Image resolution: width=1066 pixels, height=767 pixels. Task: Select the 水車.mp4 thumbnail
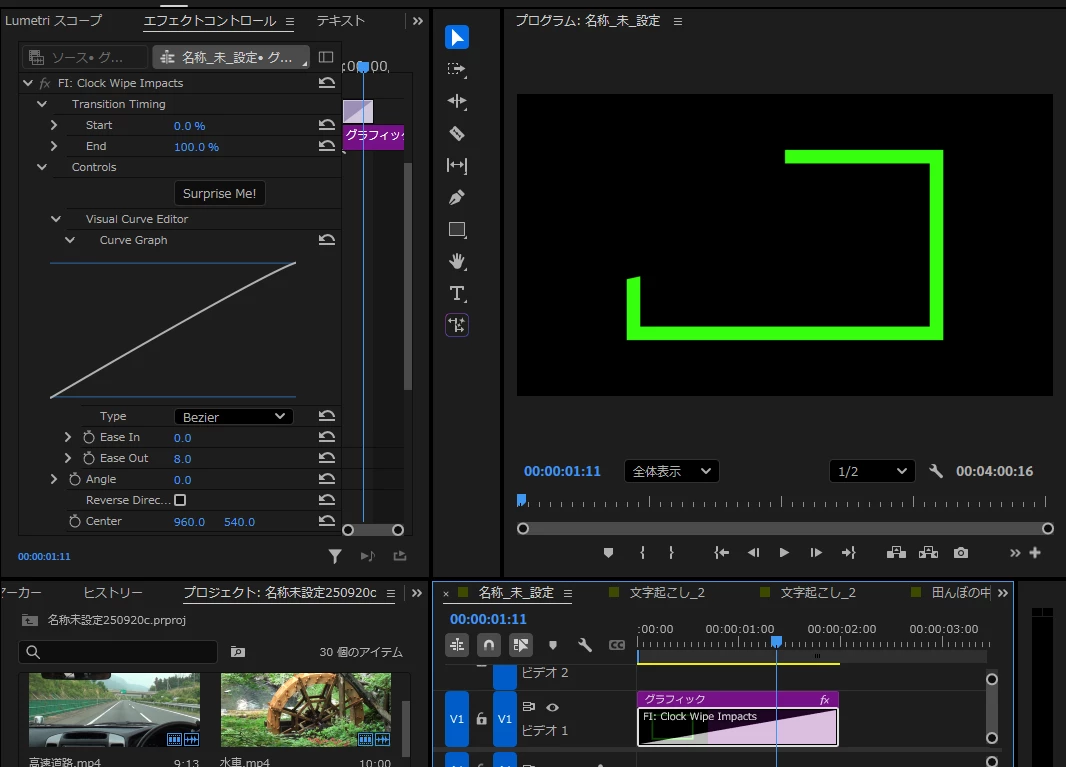point(306,710)
